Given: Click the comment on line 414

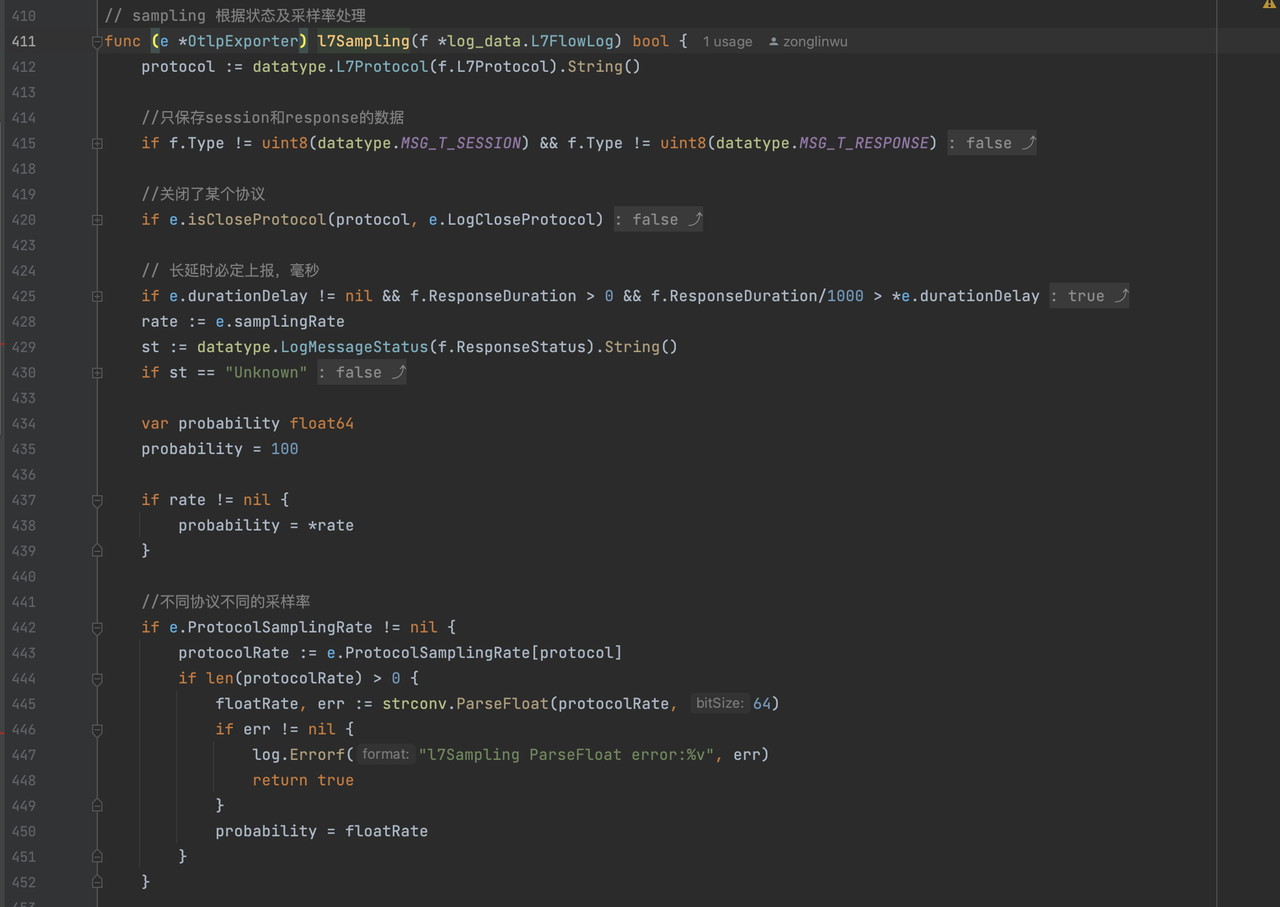Looking at the screenshot, I should coord(272,117).
